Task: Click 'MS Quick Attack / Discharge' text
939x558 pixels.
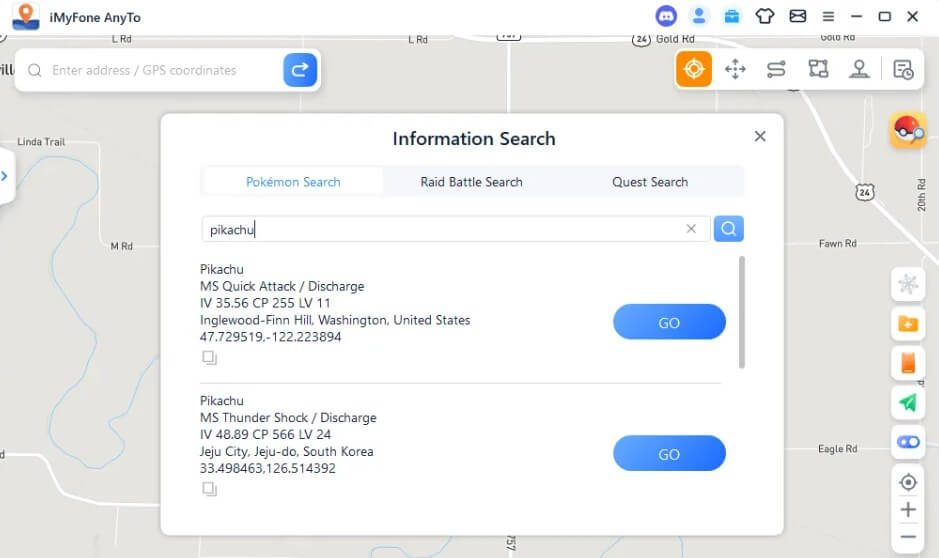Action: 282,286
